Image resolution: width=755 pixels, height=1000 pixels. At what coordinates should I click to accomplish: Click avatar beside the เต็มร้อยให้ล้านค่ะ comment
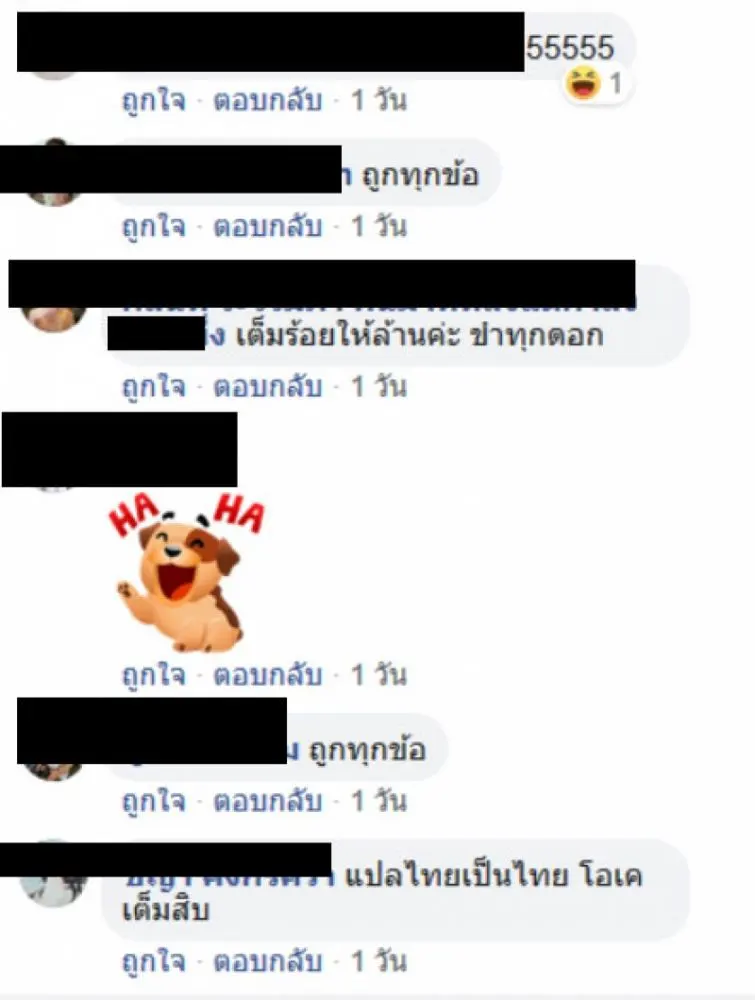pos(54,318)
